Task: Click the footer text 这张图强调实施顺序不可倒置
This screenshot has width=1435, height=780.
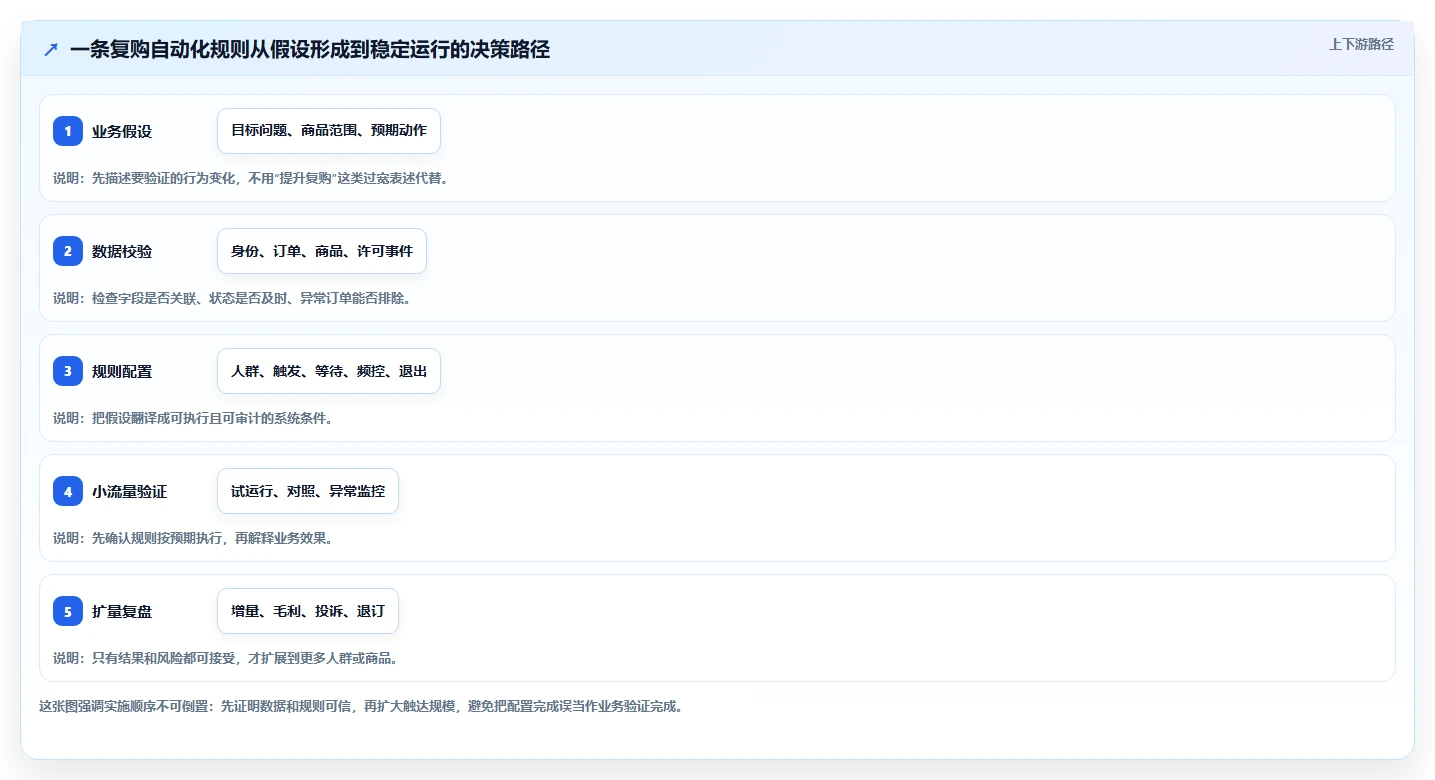Action: pos(362,706)
